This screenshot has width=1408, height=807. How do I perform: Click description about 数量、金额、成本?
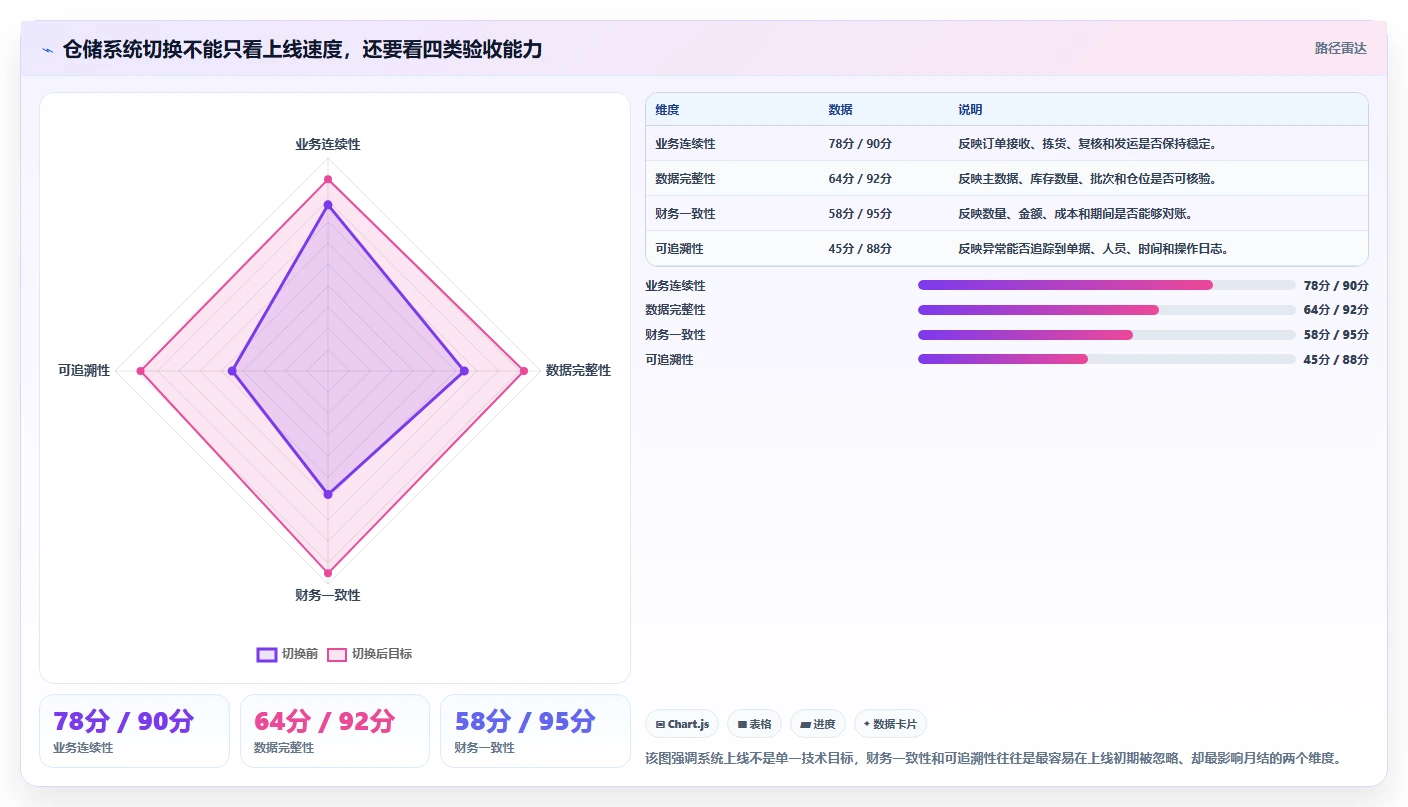pos(1075,214)
